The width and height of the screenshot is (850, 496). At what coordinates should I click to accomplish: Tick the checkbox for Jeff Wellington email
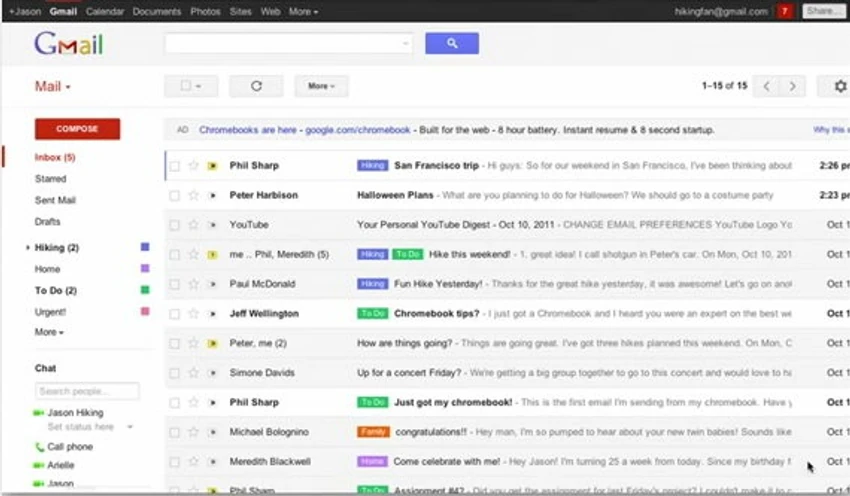tap(174, 314)
